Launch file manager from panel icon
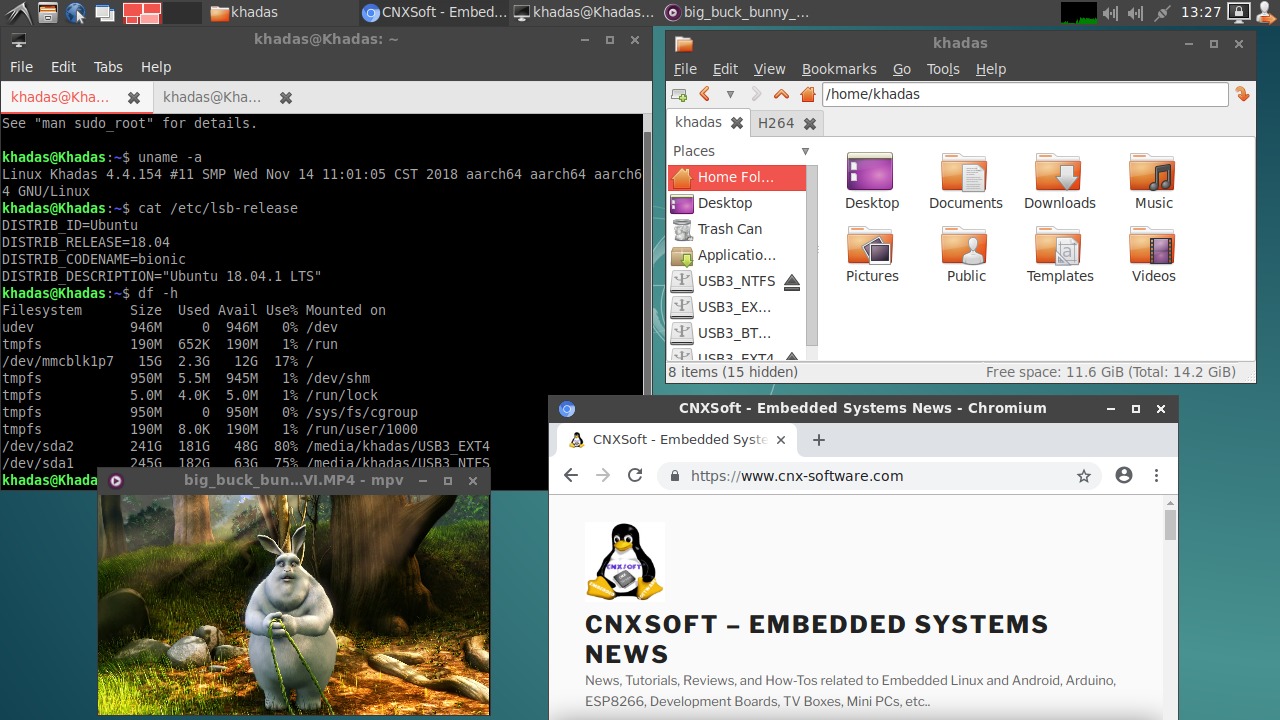1280x720 pixels. click(x=47, y=13)
